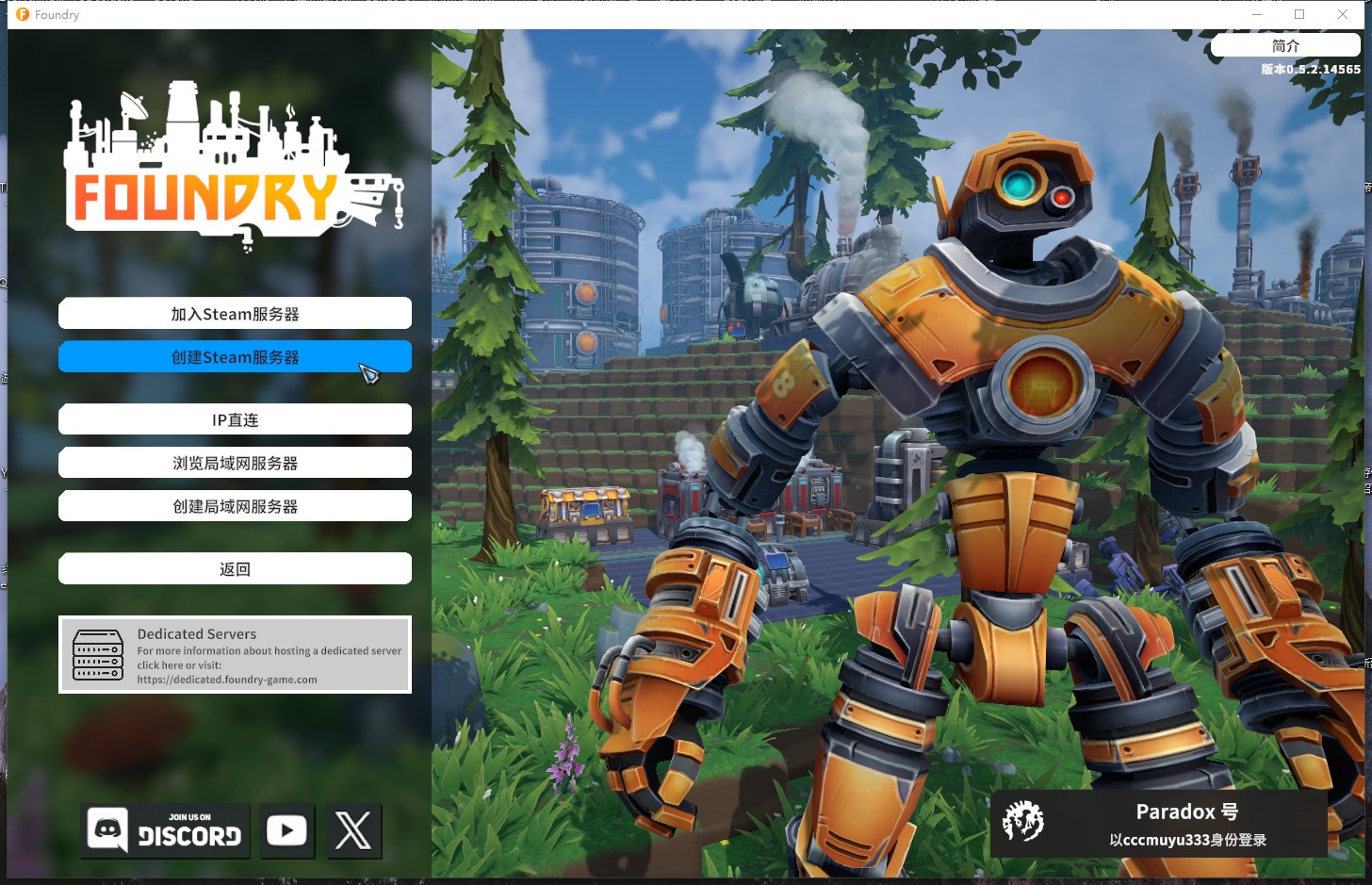Screen dimensions: 1372x885
Task: Browse LAN servers via 浏览局域网服务器
Action: point(235,463)
